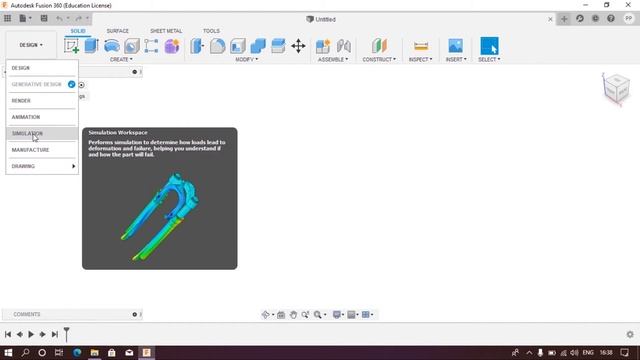This screenshot has width=640, height=360.
Task: Select the Shell tool
Action: (238, 46)
